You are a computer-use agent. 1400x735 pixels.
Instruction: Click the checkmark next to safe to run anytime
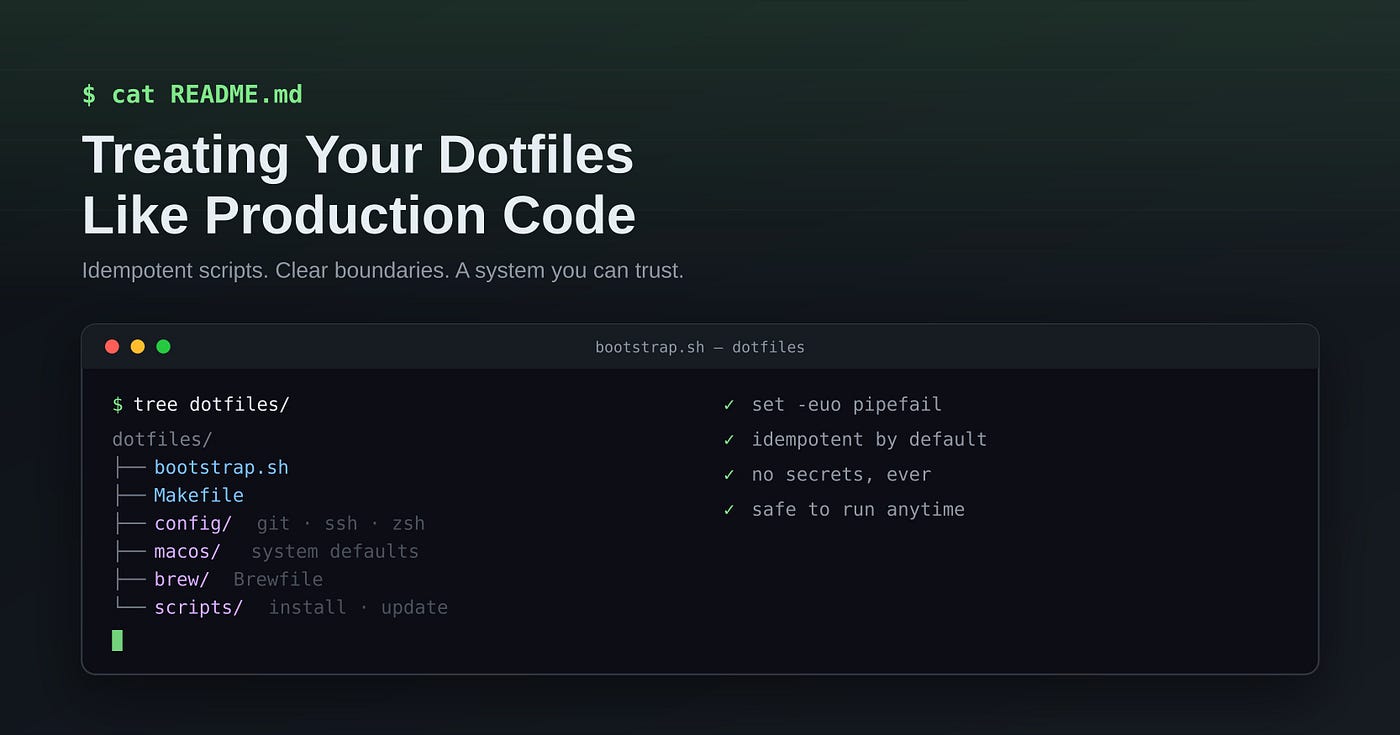(x=729, y=510)
